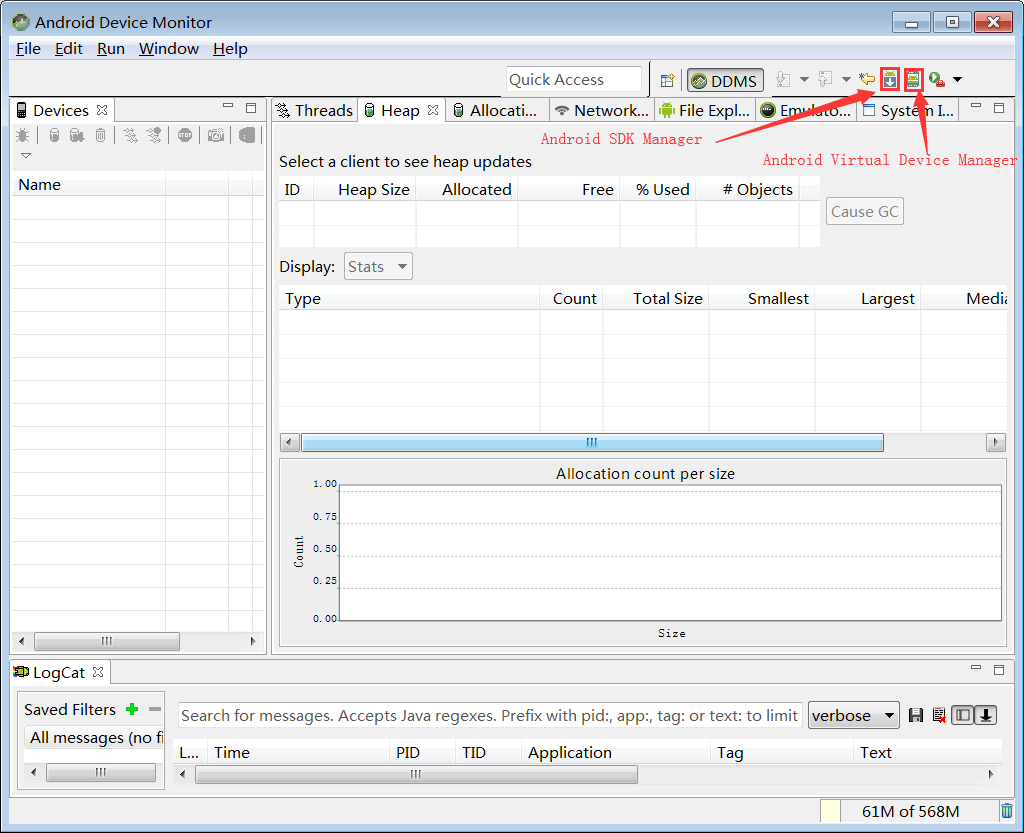Run garbage collector via the trash can icon
This screenshot has height=833, width=1024.
pyautogui.click(x=1007, y=811)
